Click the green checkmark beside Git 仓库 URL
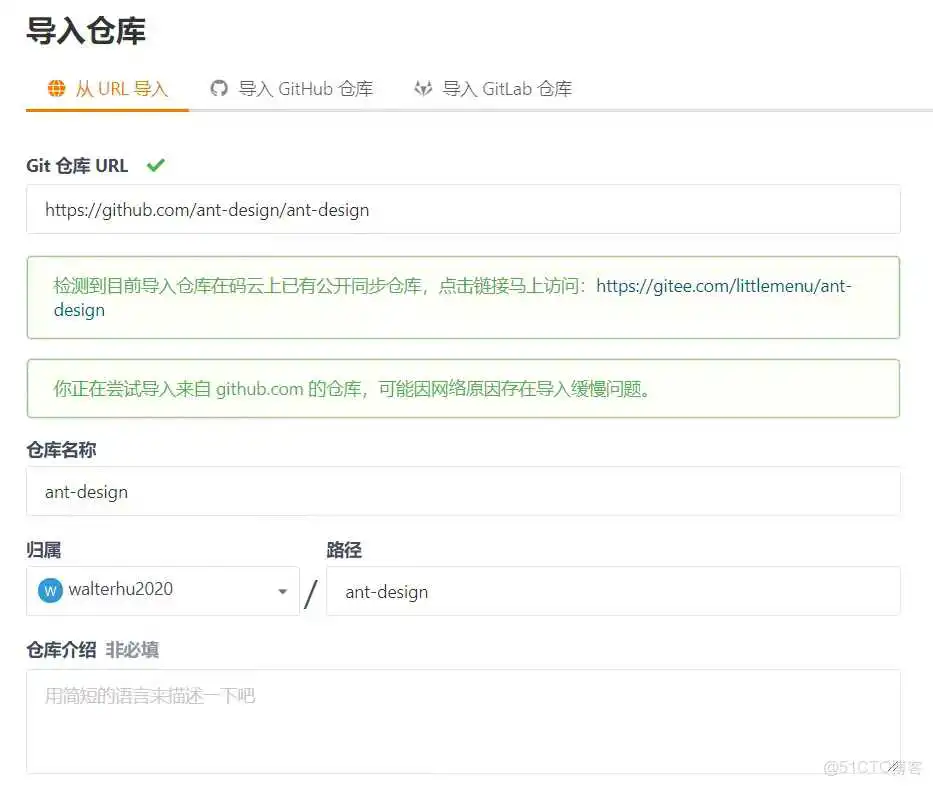933x786 pixels. coord(156,164)
